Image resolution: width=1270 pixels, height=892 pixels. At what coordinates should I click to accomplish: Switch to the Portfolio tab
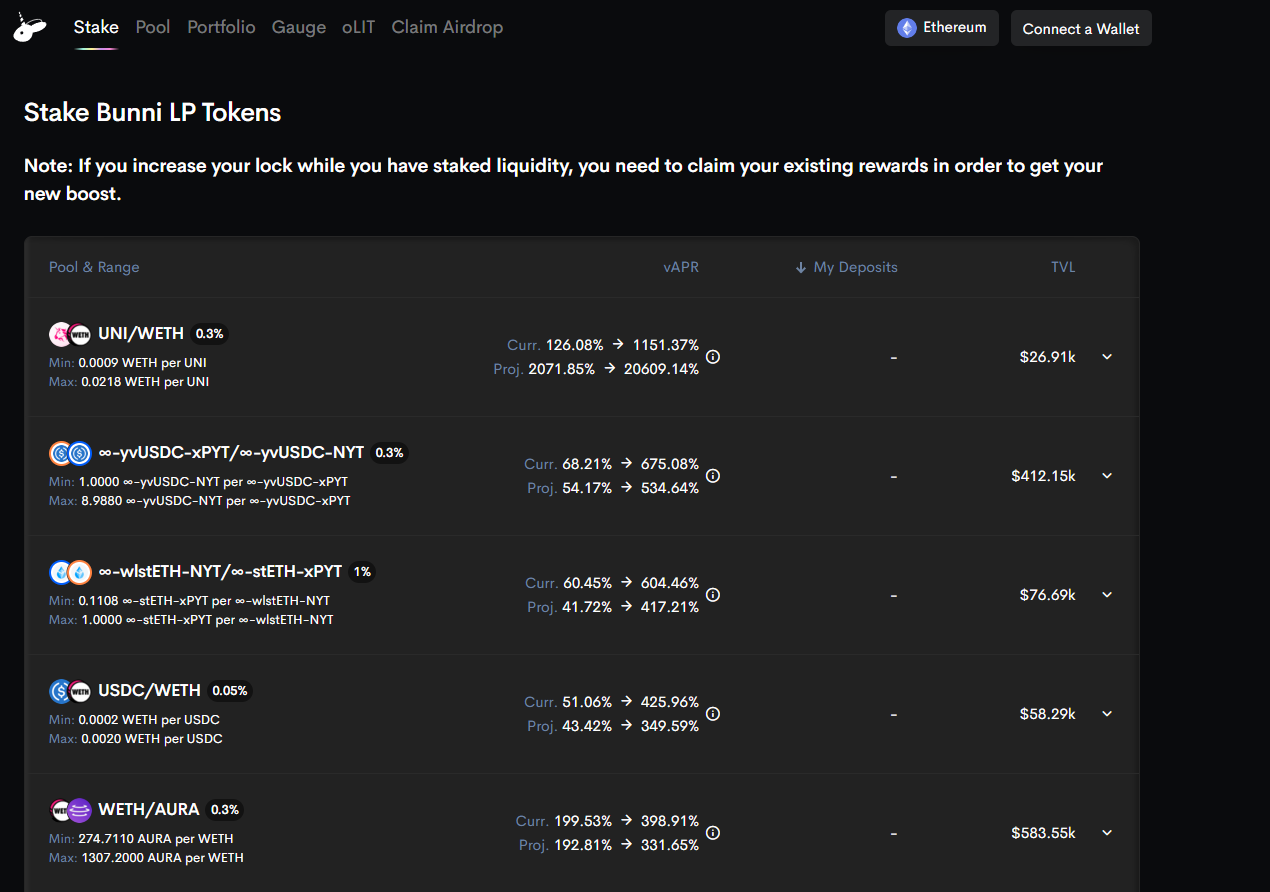tap(221, 27)
